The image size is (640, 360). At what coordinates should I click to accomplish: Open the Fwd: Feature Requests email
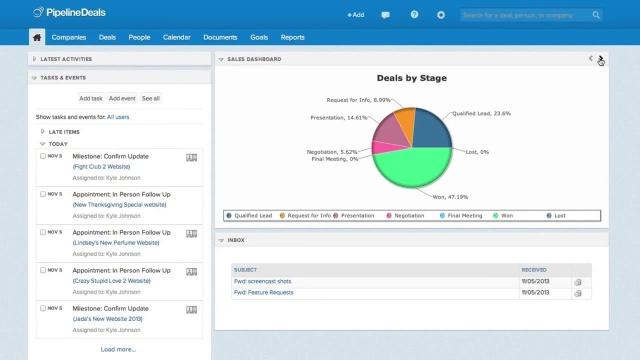(x=264, y=293)
